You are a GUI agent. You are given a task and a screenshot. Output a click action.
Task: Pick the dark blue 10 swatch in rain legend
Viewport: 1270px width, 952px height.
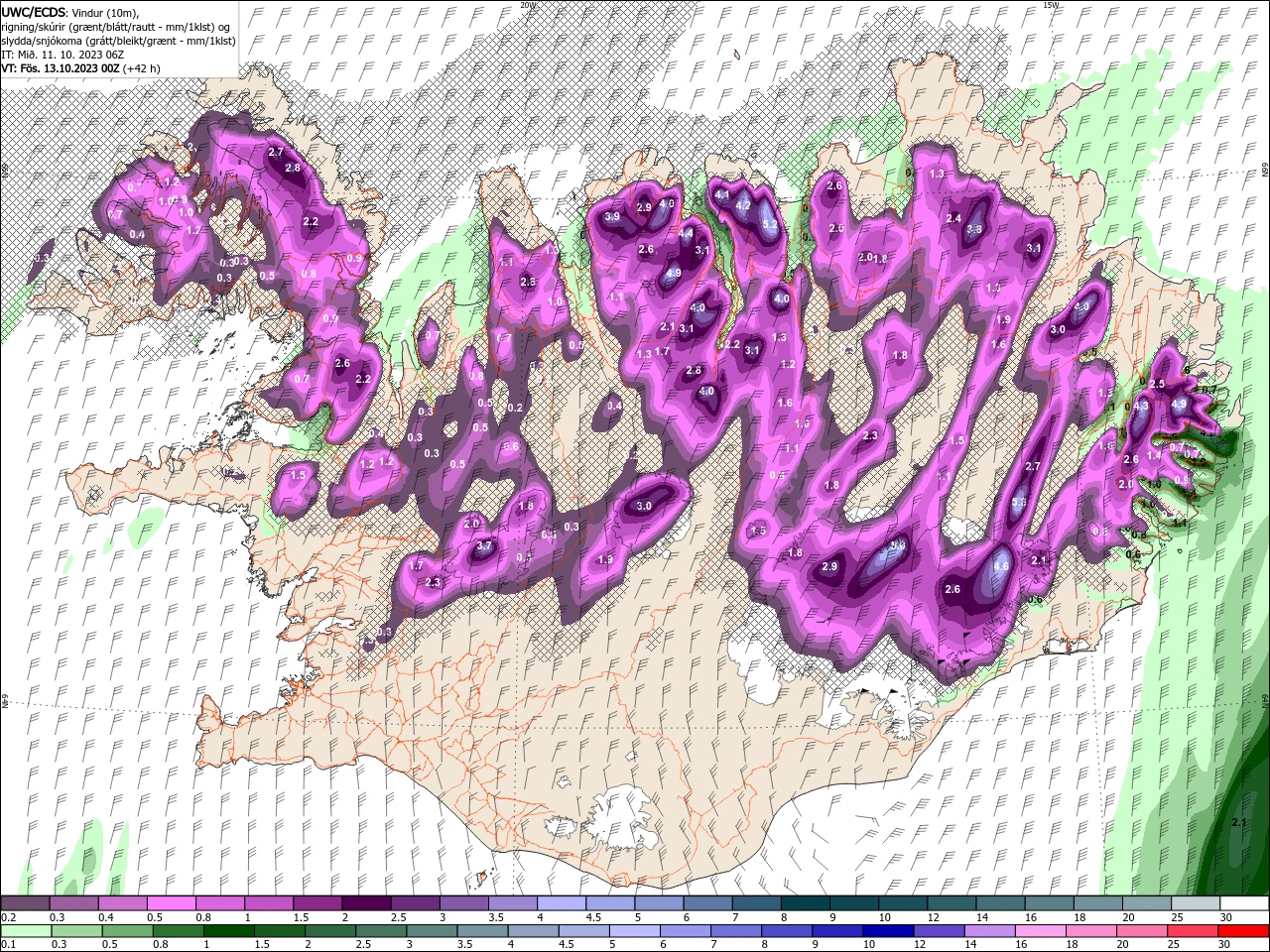(x=888, y=930)
